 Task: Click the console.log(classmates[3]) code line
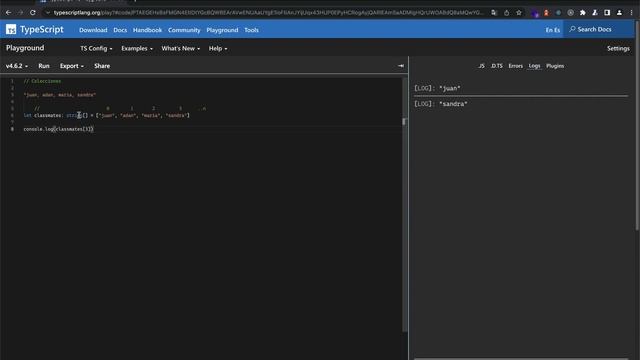click(58, 129)
